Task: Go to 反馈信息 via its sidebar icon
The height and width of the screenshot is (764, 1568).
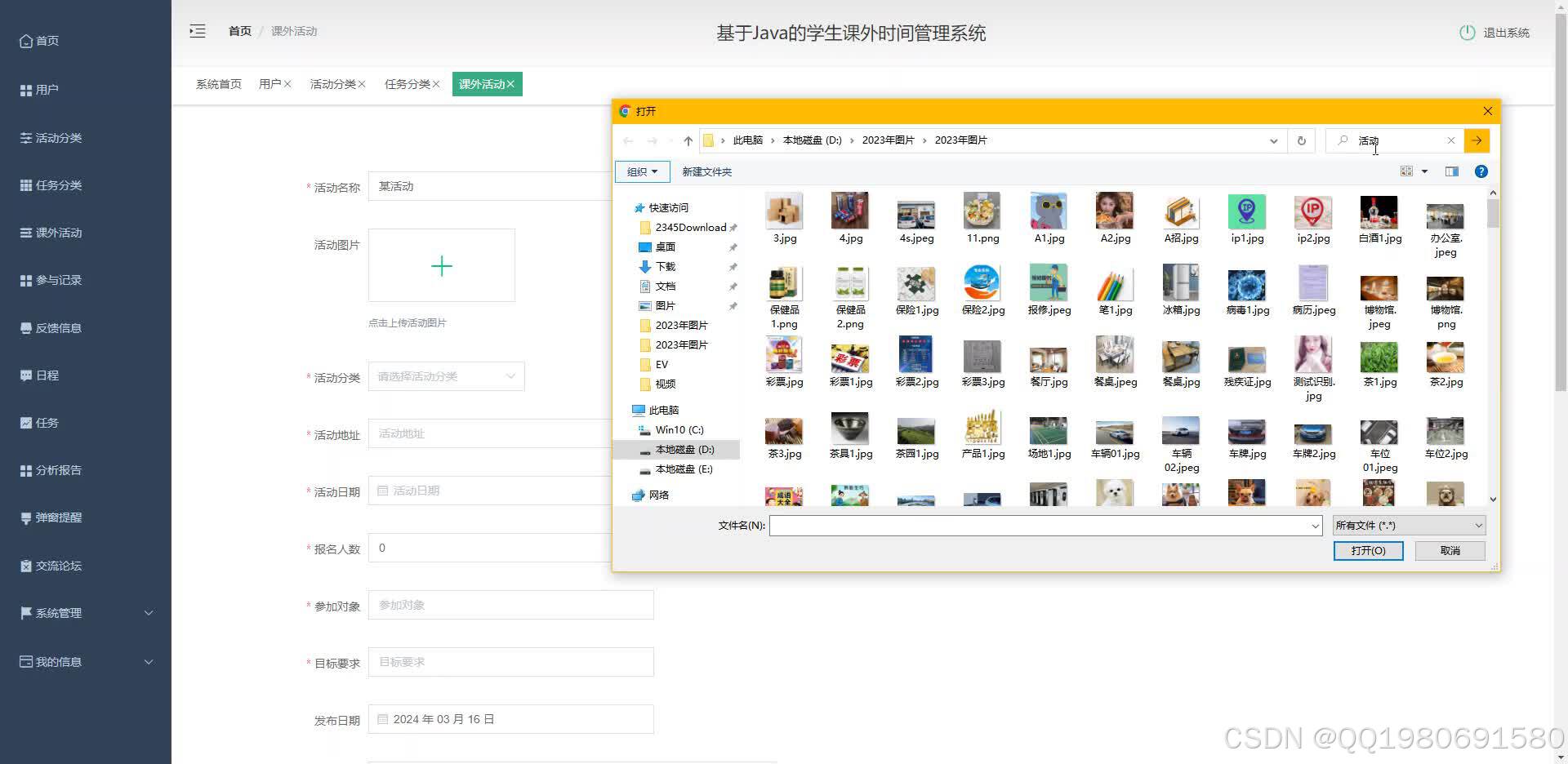Action: [56, 327]
